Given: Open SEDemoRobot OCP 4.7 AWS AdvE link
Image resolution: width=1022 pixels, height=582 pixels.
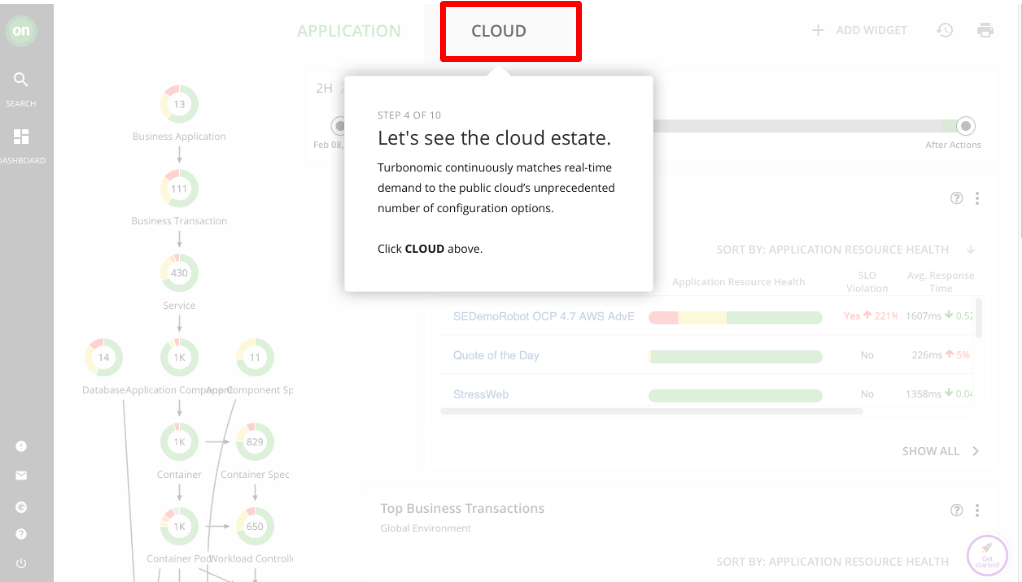Looking at the screenshot, I should [544, 316].
